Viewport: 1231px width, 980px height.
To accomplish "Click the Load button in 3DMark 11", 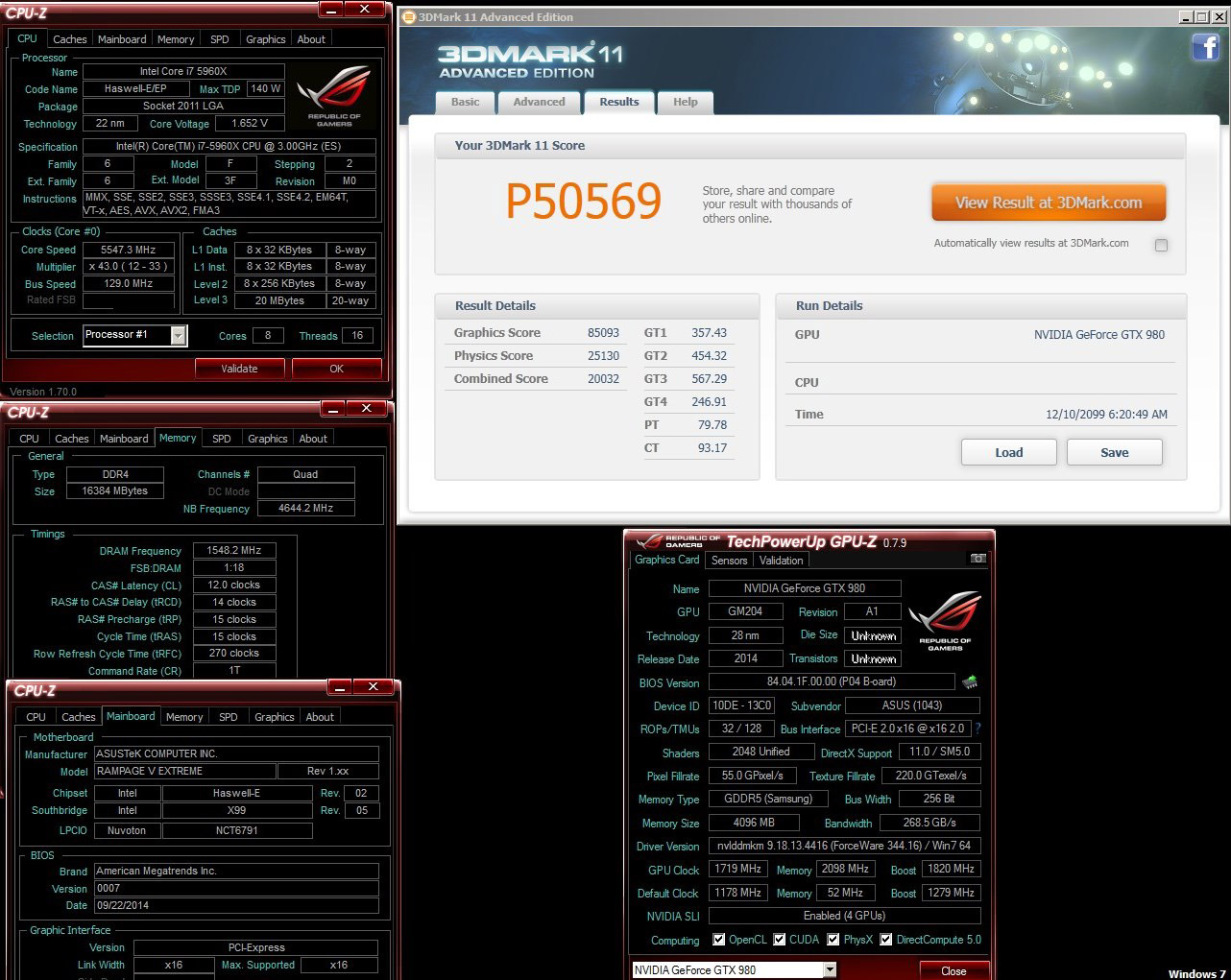I will (x=1009, y=452).
